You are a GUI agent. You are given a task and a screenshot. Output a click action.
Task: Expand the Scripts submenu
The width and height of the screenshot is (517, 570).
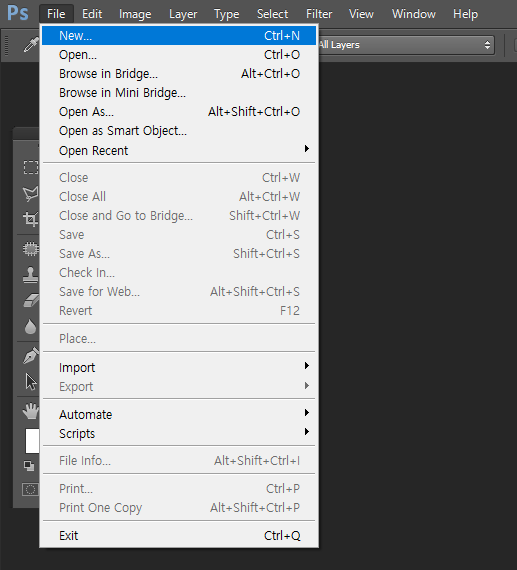coord(179,433)
